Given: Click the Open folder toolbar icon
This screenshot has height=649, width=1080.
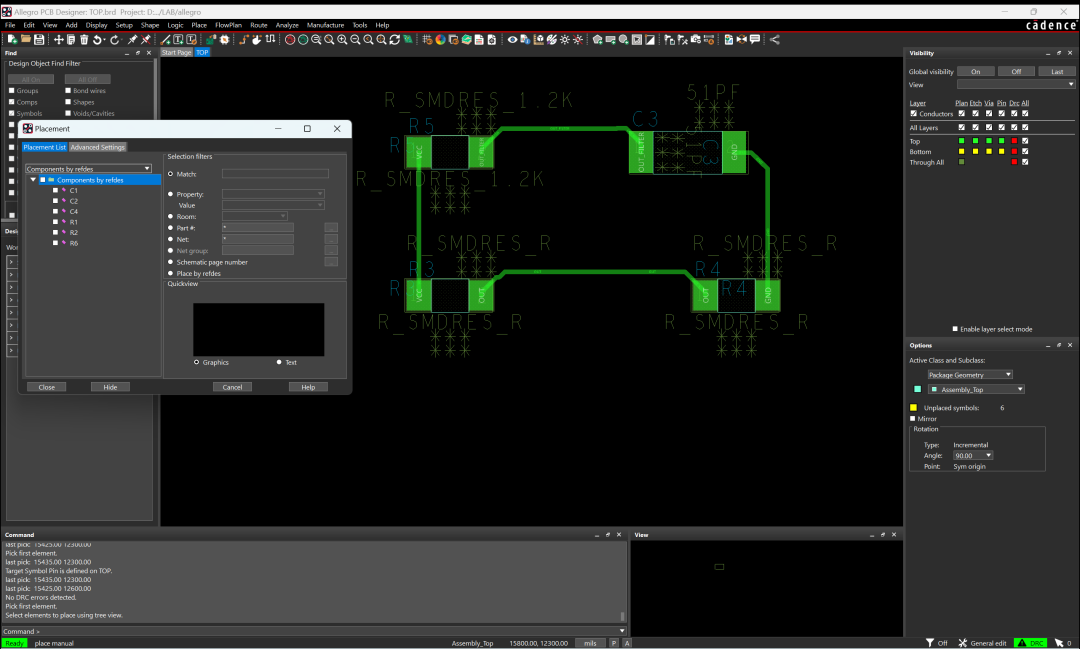Looking at the screenshot, I should [25, 39].
